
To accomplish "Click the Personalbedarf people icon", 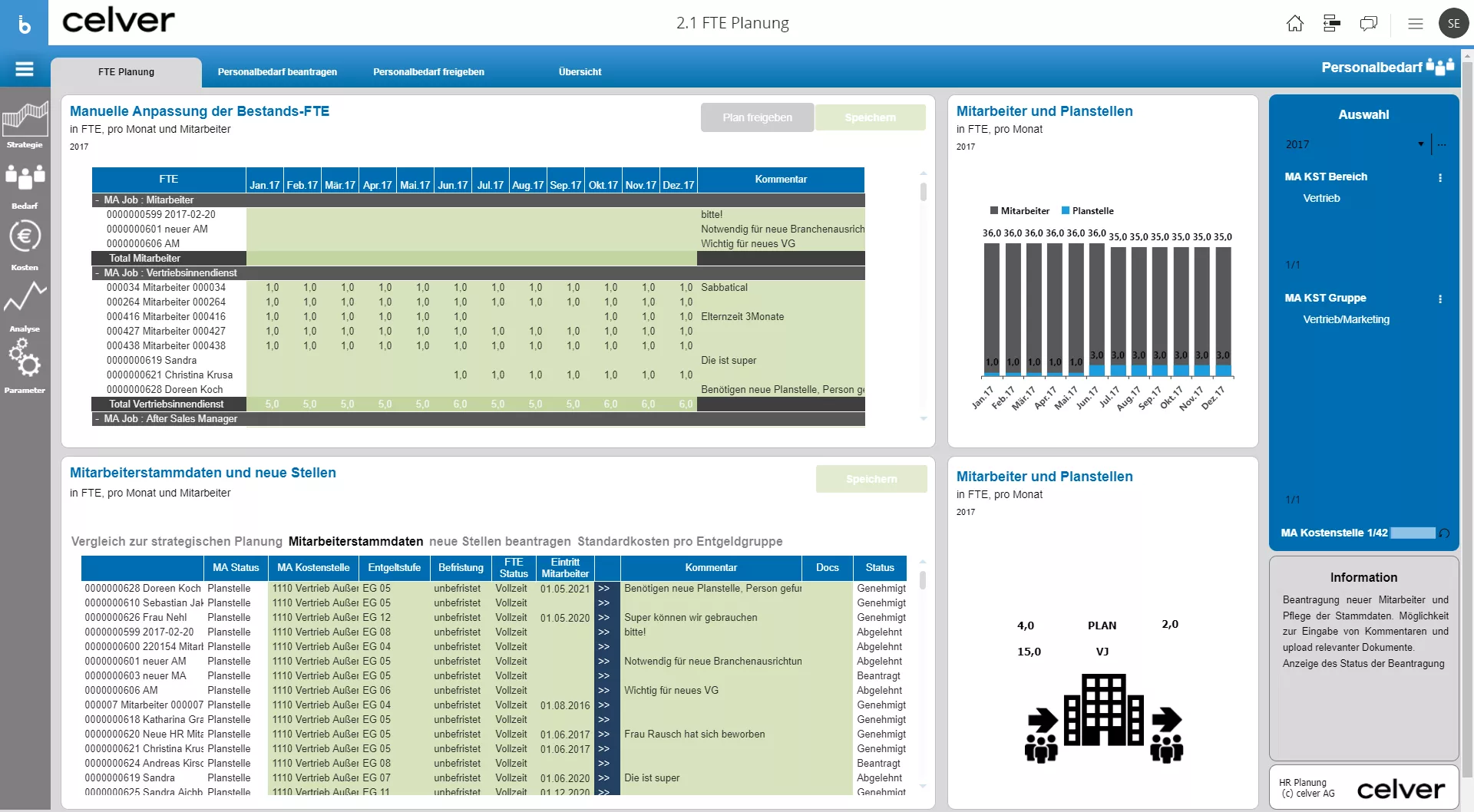I will tap(1440, 67).
